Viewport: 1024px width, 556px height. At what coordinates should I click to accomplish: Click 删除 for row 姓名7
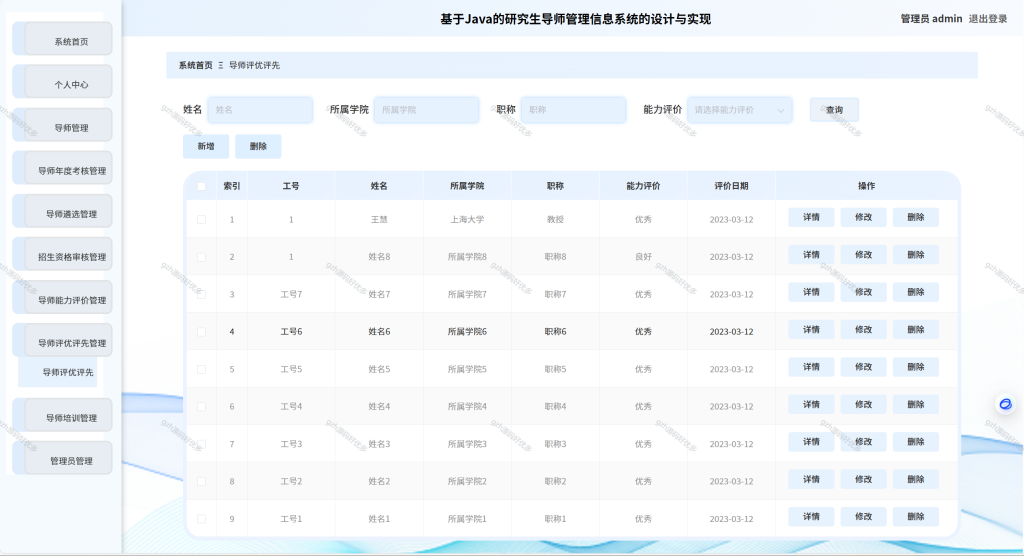tap(916, 292)
